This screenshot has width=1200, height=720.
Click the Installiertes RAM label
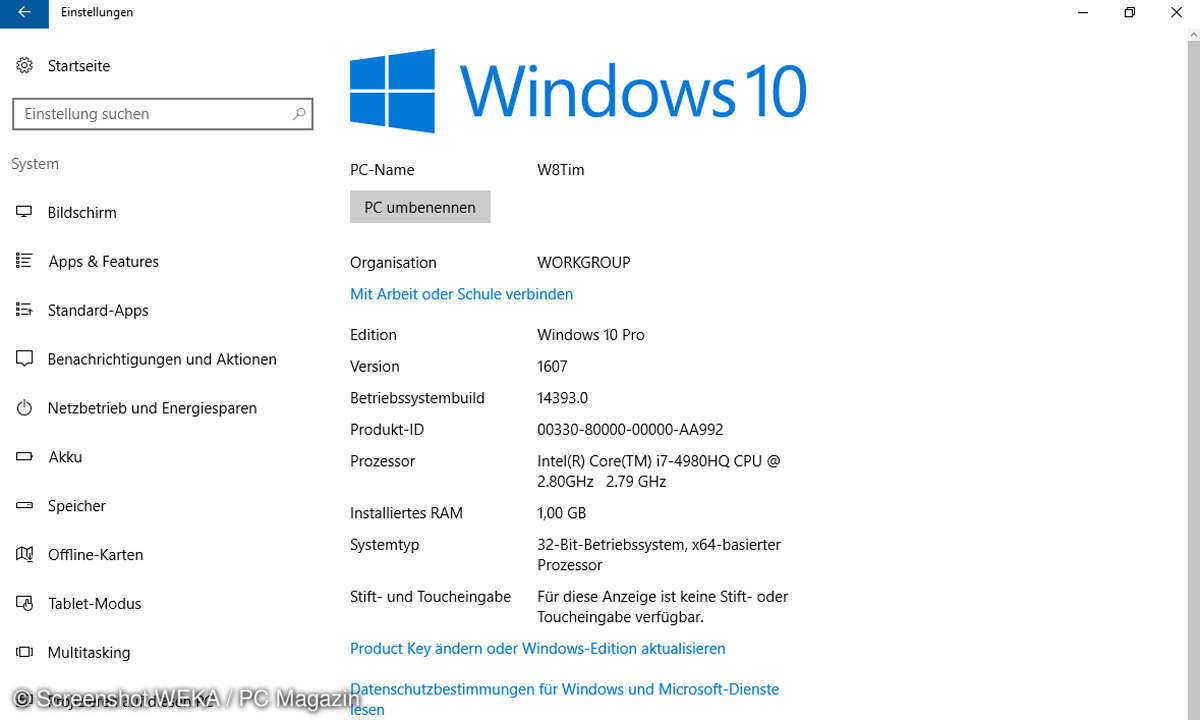[x=406, y=513]
